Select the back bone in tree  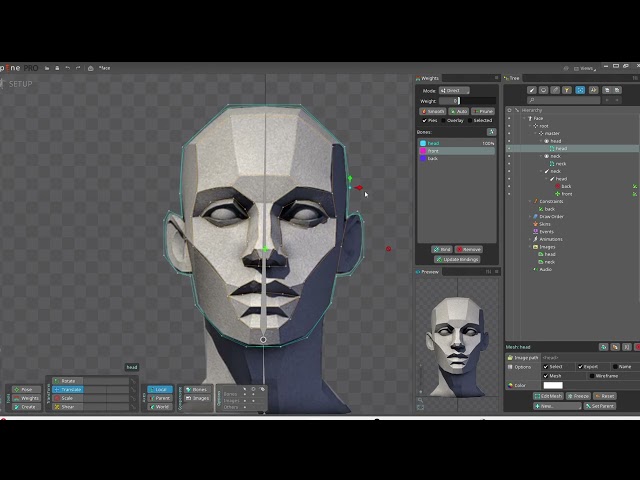563,187
